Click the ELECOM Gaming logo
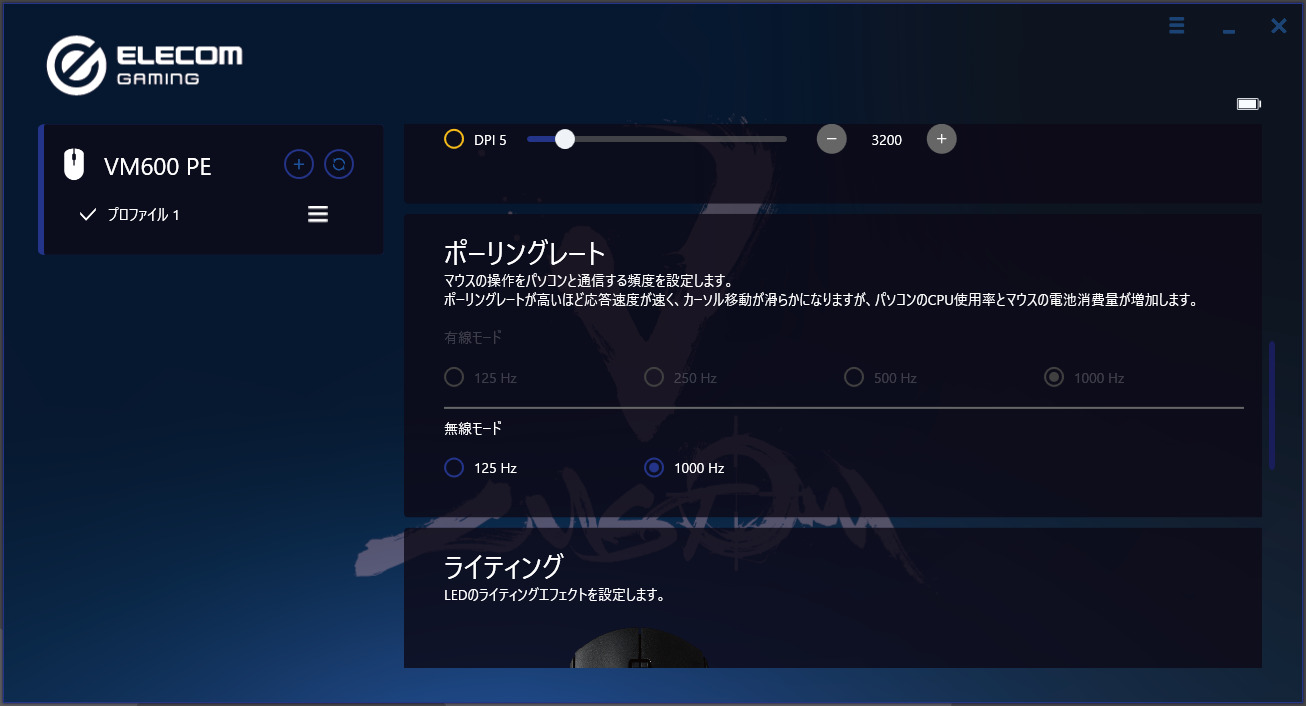Screen dimensions: 1306x706 click(x=144, y=65)
